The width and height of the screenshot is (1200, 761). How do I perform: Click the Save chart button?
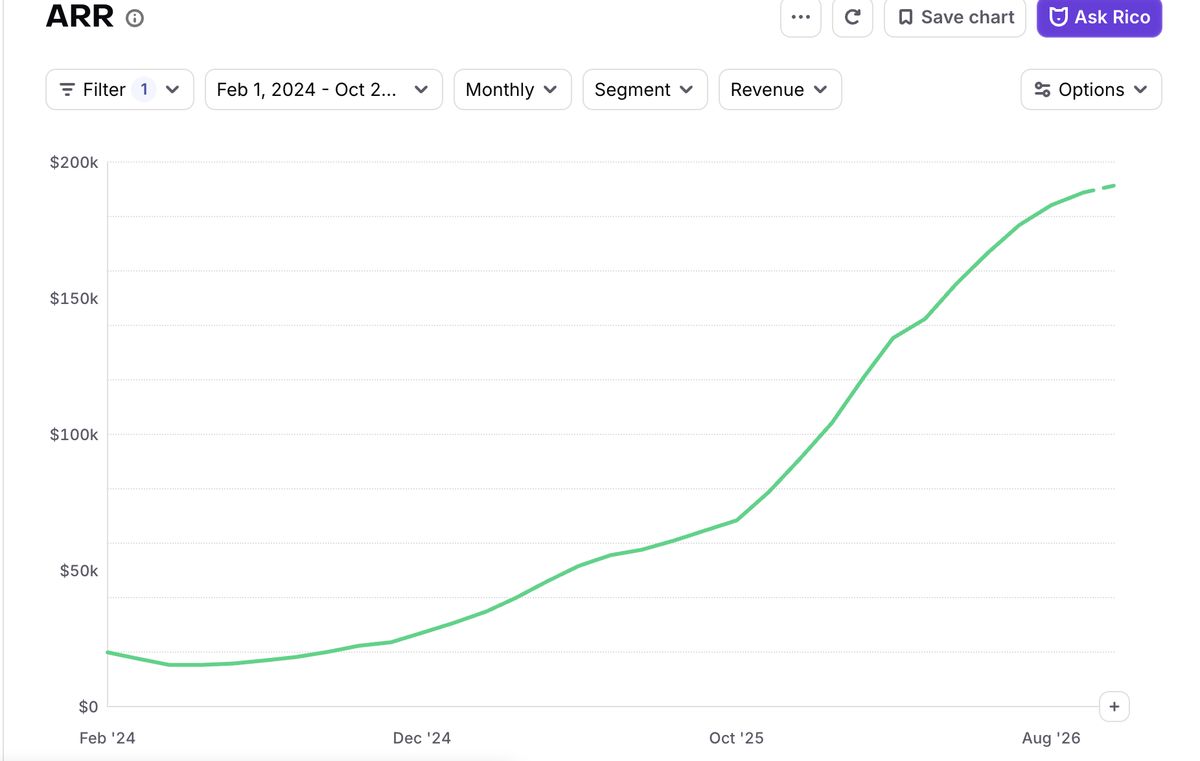[955, 17]
